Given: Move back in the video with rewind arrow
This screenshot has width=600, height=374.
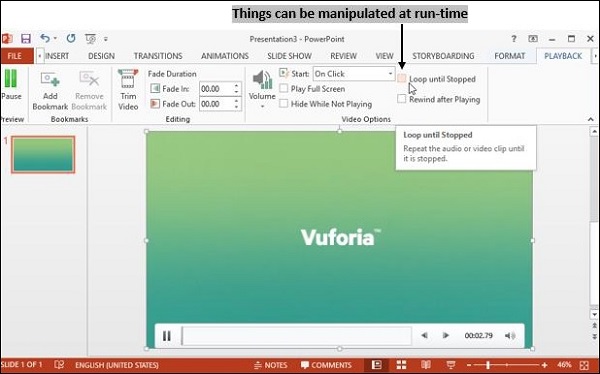Looking at the screenshot, I should point(424,335).
